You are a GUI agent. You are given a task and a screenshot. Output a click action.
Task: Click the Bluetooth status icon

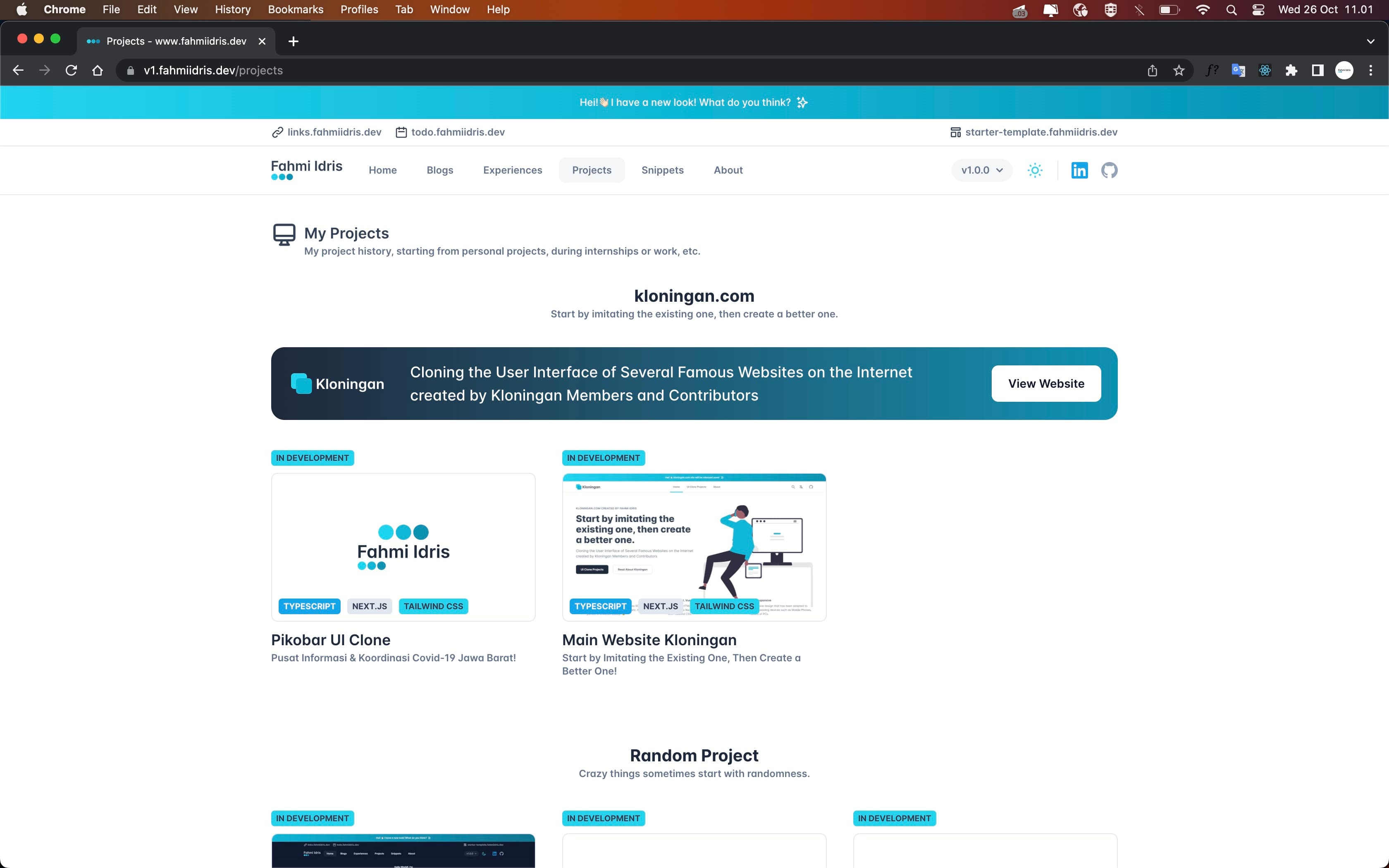coord(1139,9)
